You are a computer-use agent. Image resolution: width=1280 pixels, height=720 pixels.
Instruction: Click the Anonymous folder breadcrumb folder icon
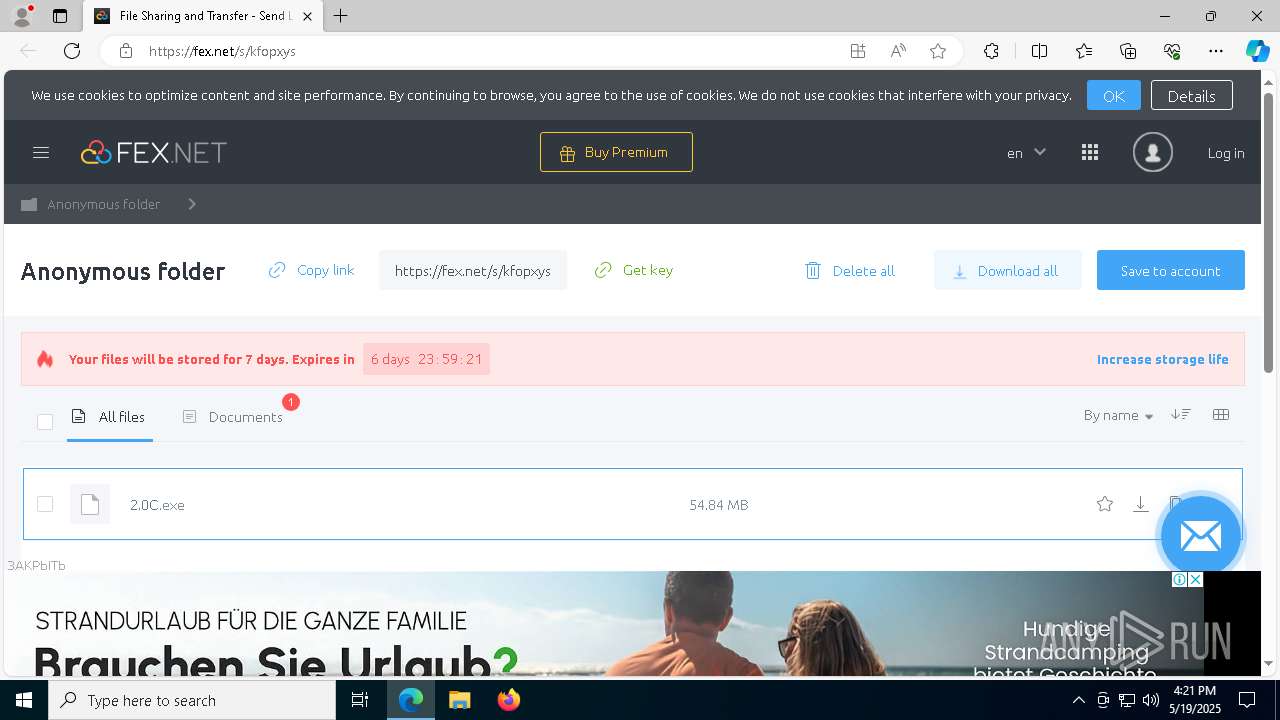29,204
